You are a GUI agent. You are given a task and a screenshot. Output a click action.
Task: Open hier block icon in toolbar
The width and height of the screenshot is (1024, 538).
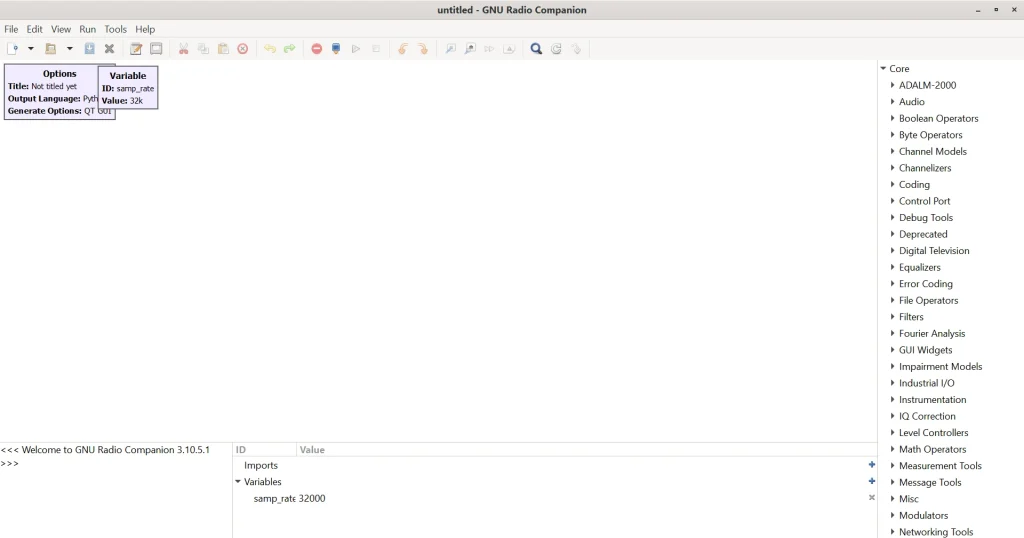point(576,49)
